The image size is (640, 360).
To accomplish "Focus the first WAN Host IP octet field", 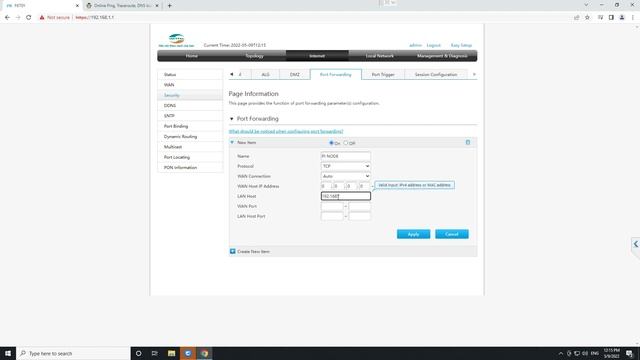I will click(x=326, y=186).
